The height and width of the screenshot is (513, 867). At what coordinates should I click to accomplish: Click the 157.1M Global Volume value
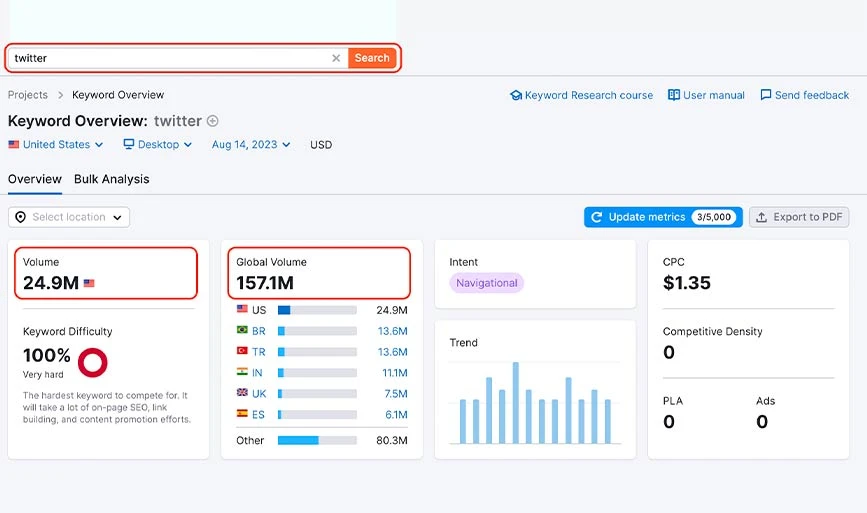click(265, 283)
